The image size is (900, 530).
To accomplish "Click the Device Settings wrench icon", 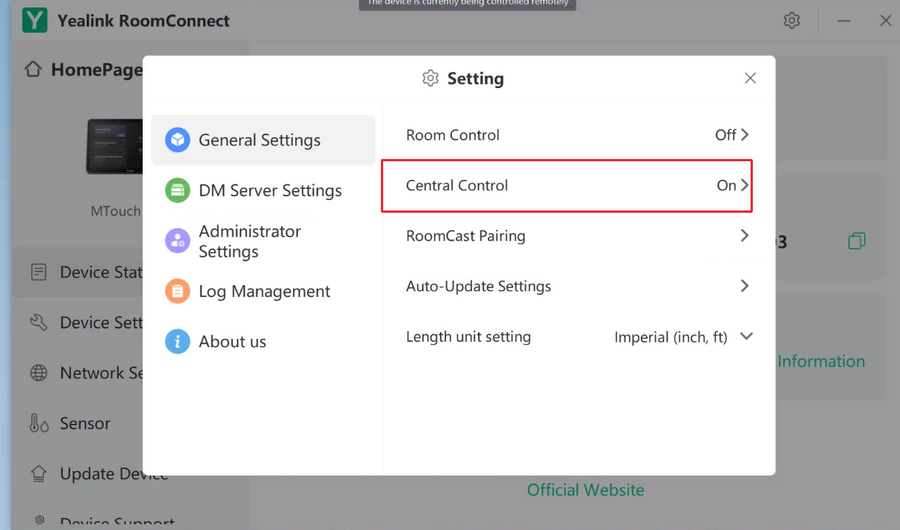I will (38, 322).
